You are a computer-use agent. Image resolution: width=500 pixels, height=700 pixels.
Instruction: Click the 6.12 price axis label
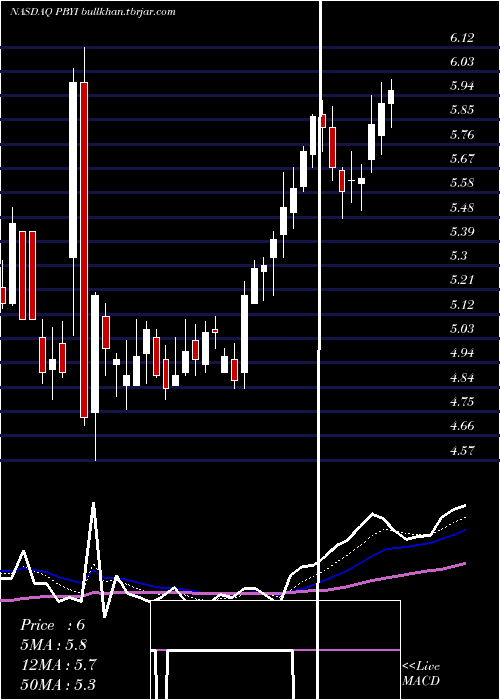(462, 38)
